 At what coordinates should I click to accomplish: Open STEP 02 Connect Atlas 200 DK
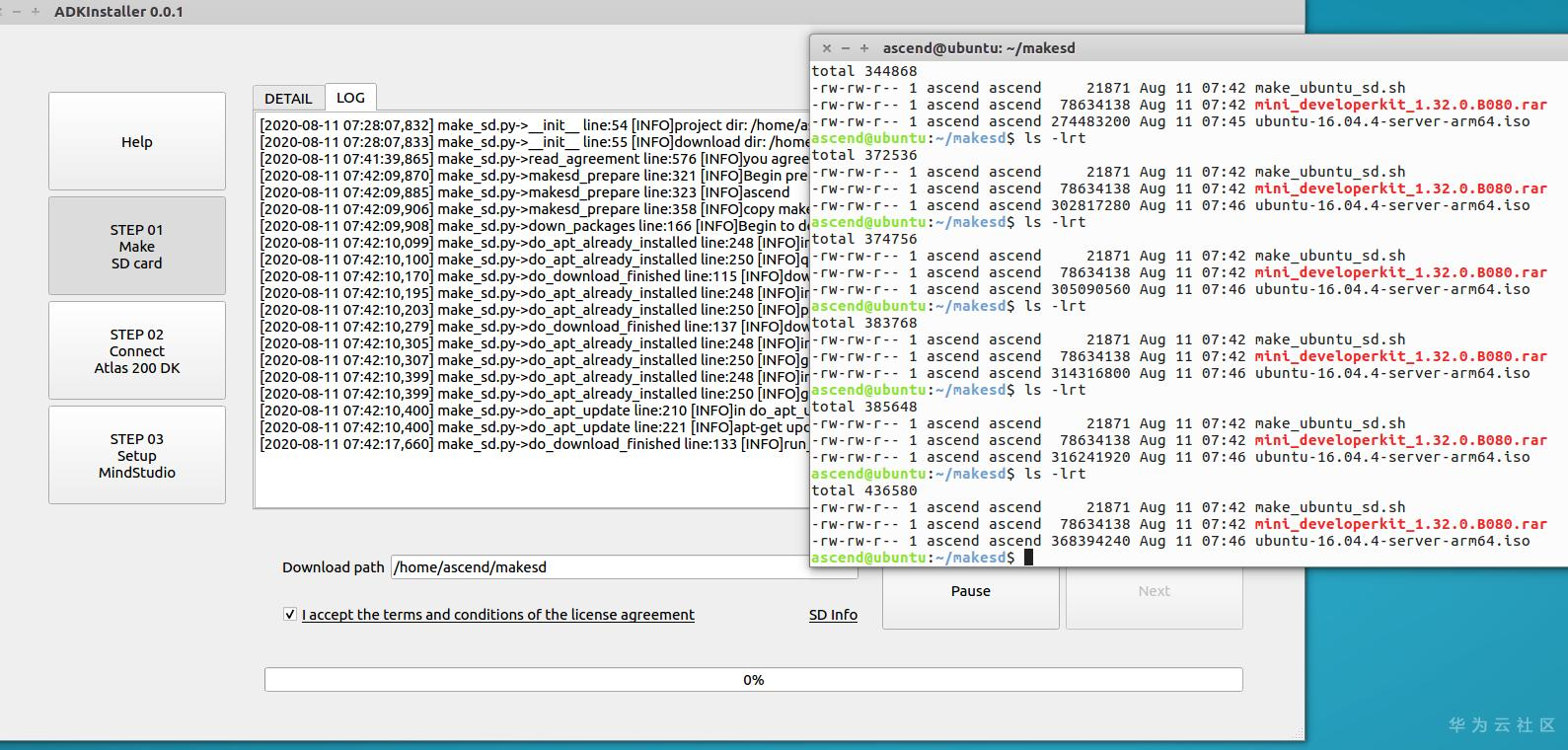[x=137, y=350]
